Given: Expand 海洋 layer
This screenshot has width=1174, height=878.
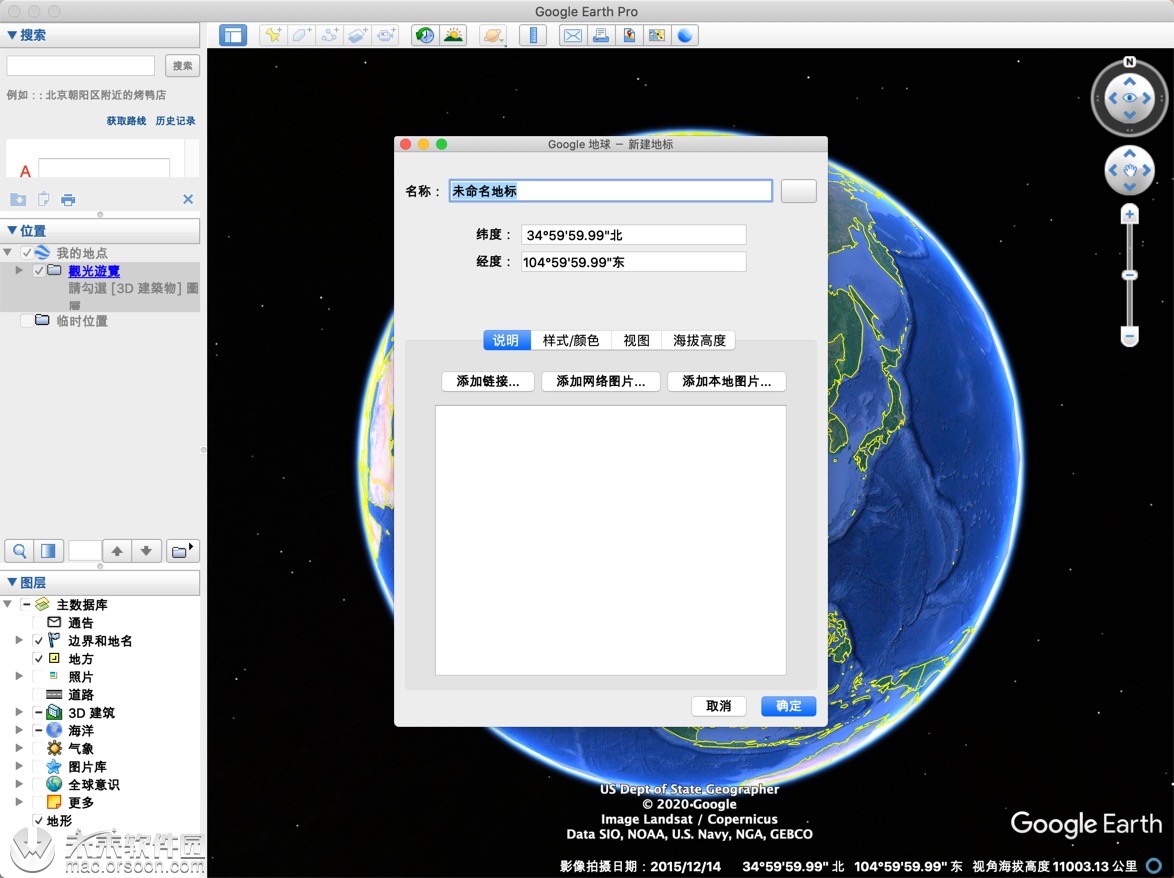Looking at the screenshot, I should click(19, 730).
